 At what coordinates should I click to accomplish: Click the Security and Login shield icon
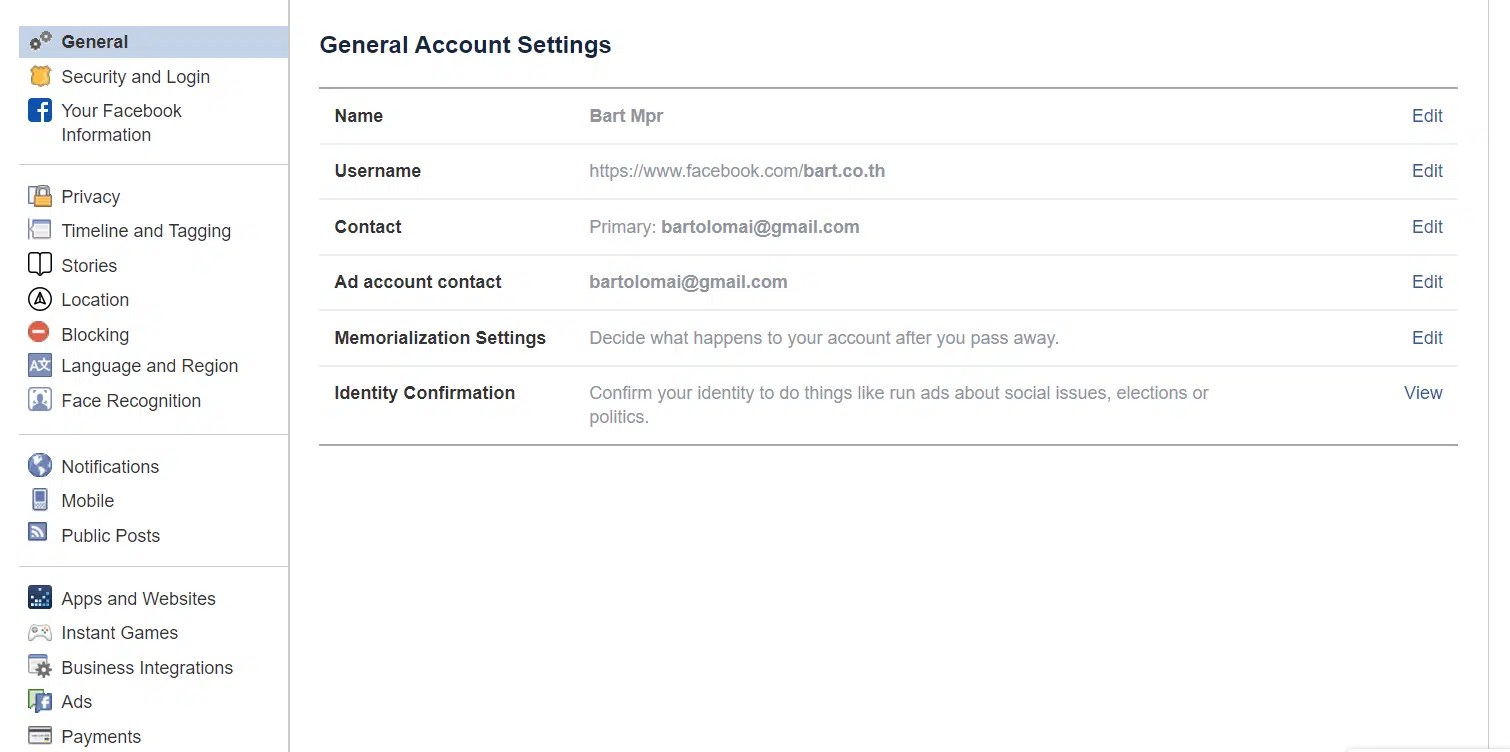tap(40, 76)
